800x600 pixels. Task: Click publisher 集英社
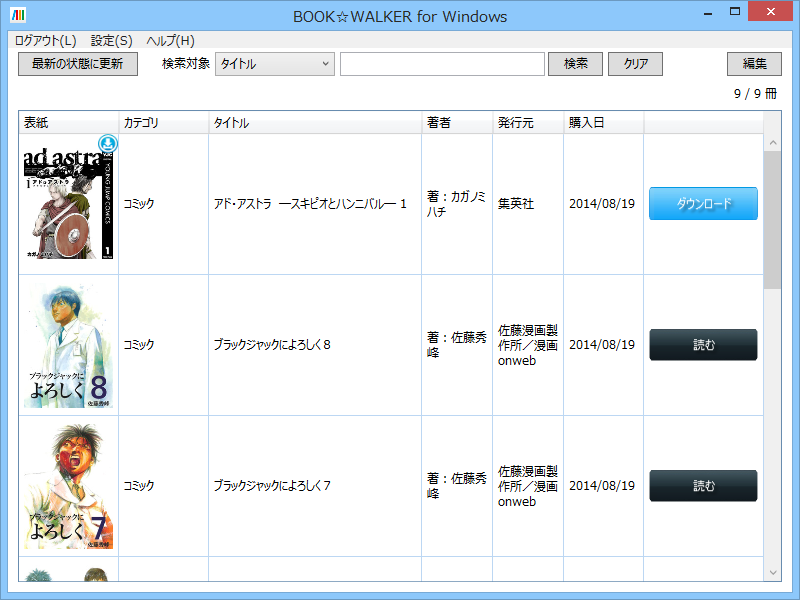516,204
